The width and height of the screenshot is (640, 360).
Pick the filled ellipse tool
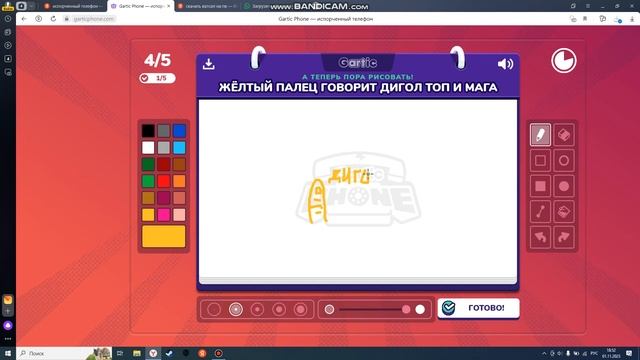click(564, 186)
